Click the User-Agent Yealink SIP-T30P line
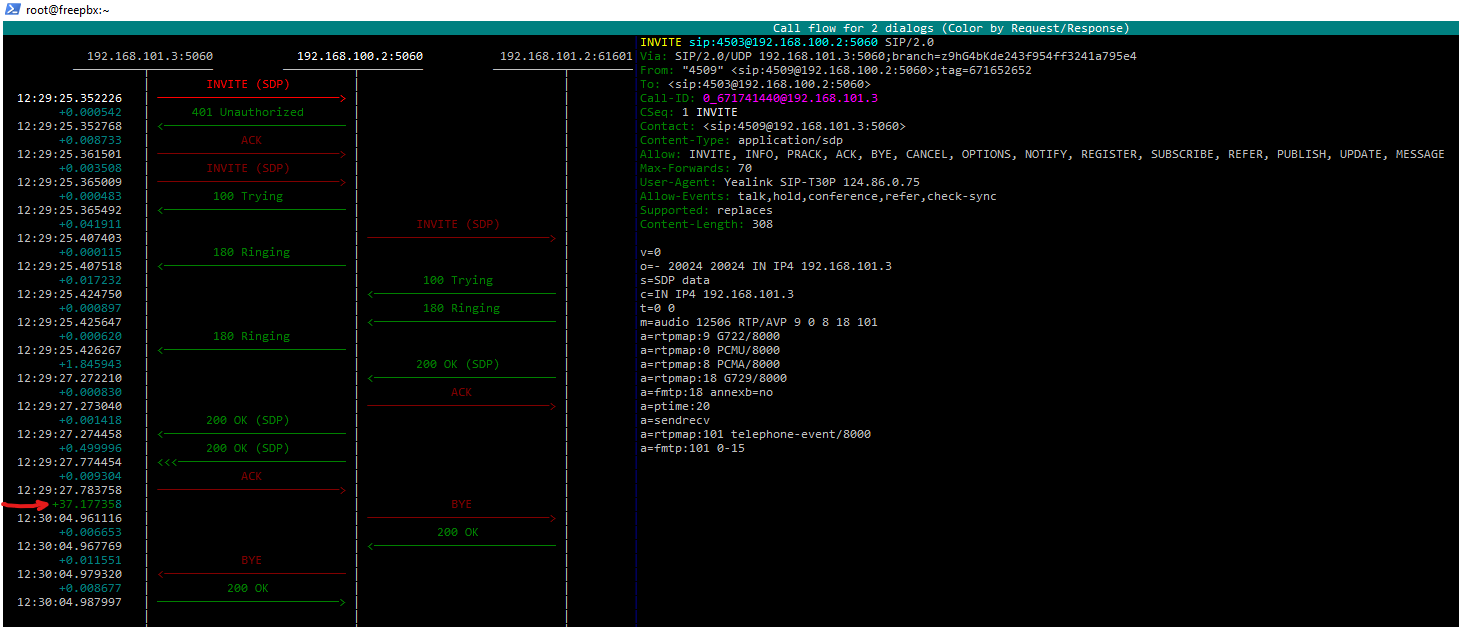 click(779, 182)
